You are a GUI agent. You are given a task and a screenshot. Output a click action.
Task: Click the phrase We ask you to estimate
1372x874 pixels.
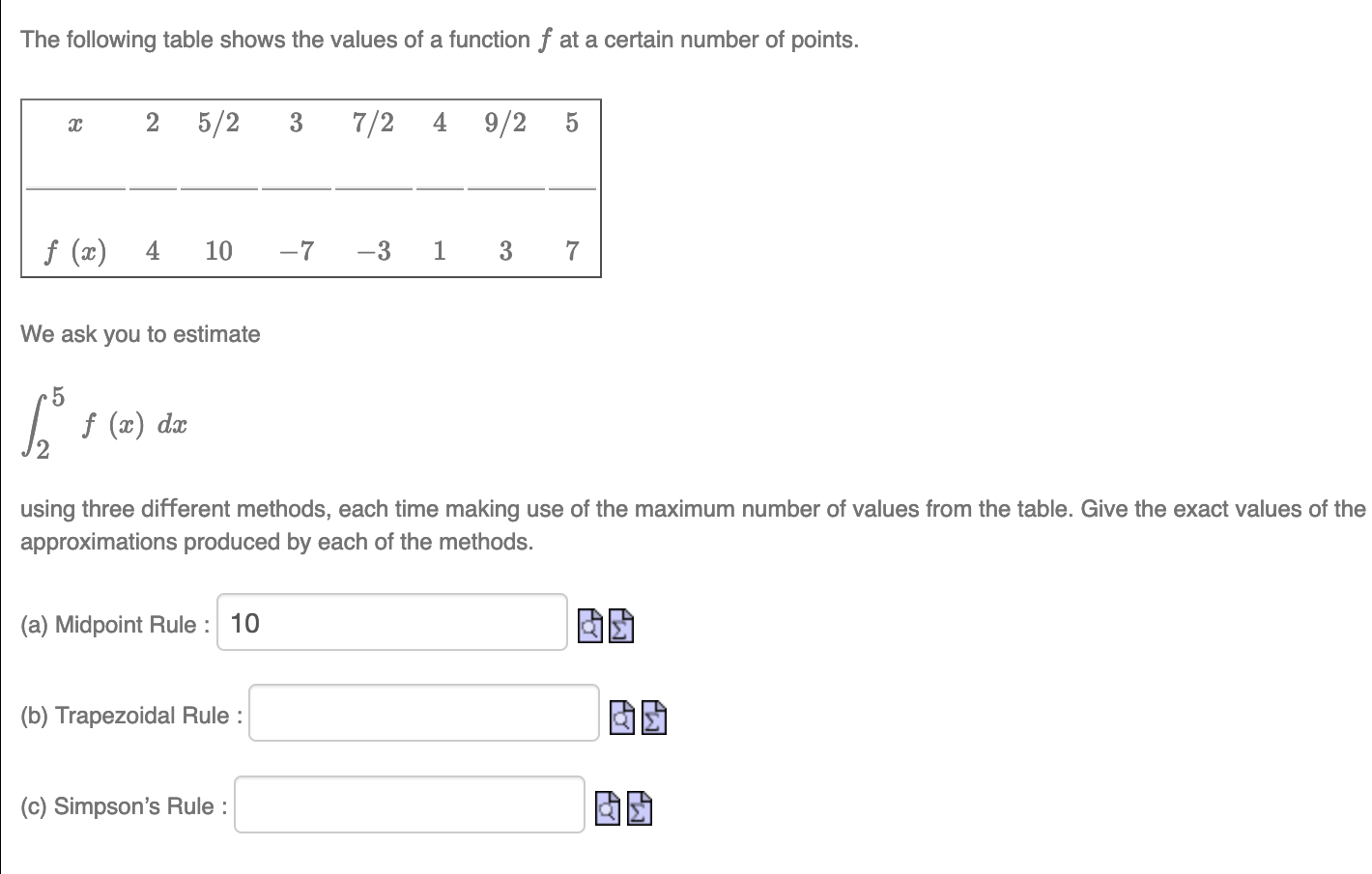139,334
